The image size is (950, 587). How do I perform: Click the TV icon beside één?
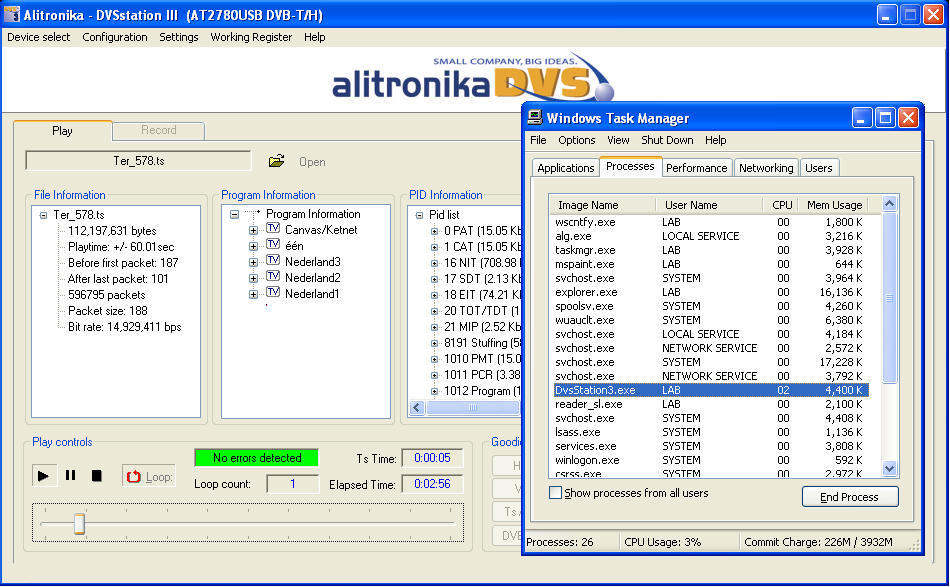[x=273, y=245]
